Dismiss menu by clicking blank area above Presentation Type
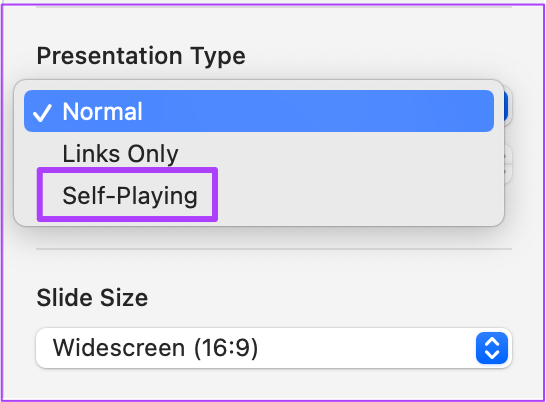The height and width of the screenshot is (402, 546). pos(274,24)
